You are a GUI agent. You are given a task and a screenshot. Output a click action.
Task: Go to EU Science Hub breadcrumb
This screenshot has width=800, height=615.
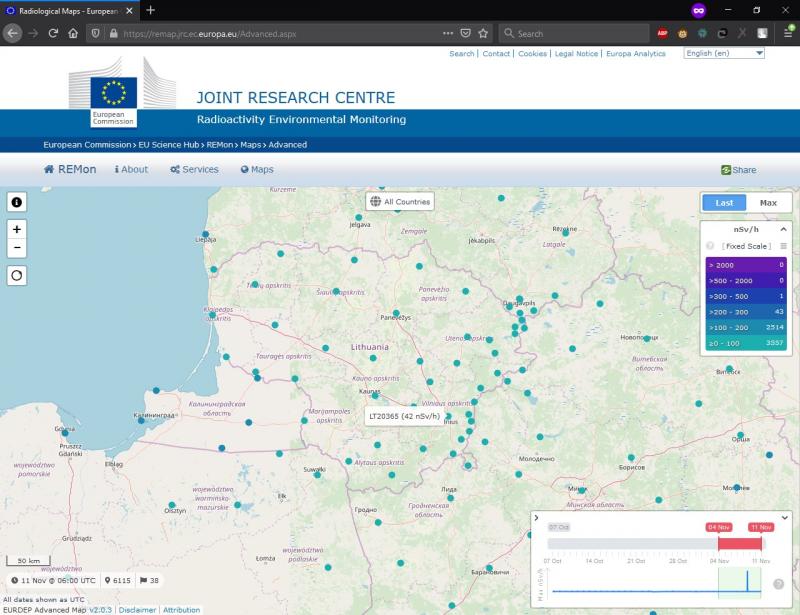(169, 145)
